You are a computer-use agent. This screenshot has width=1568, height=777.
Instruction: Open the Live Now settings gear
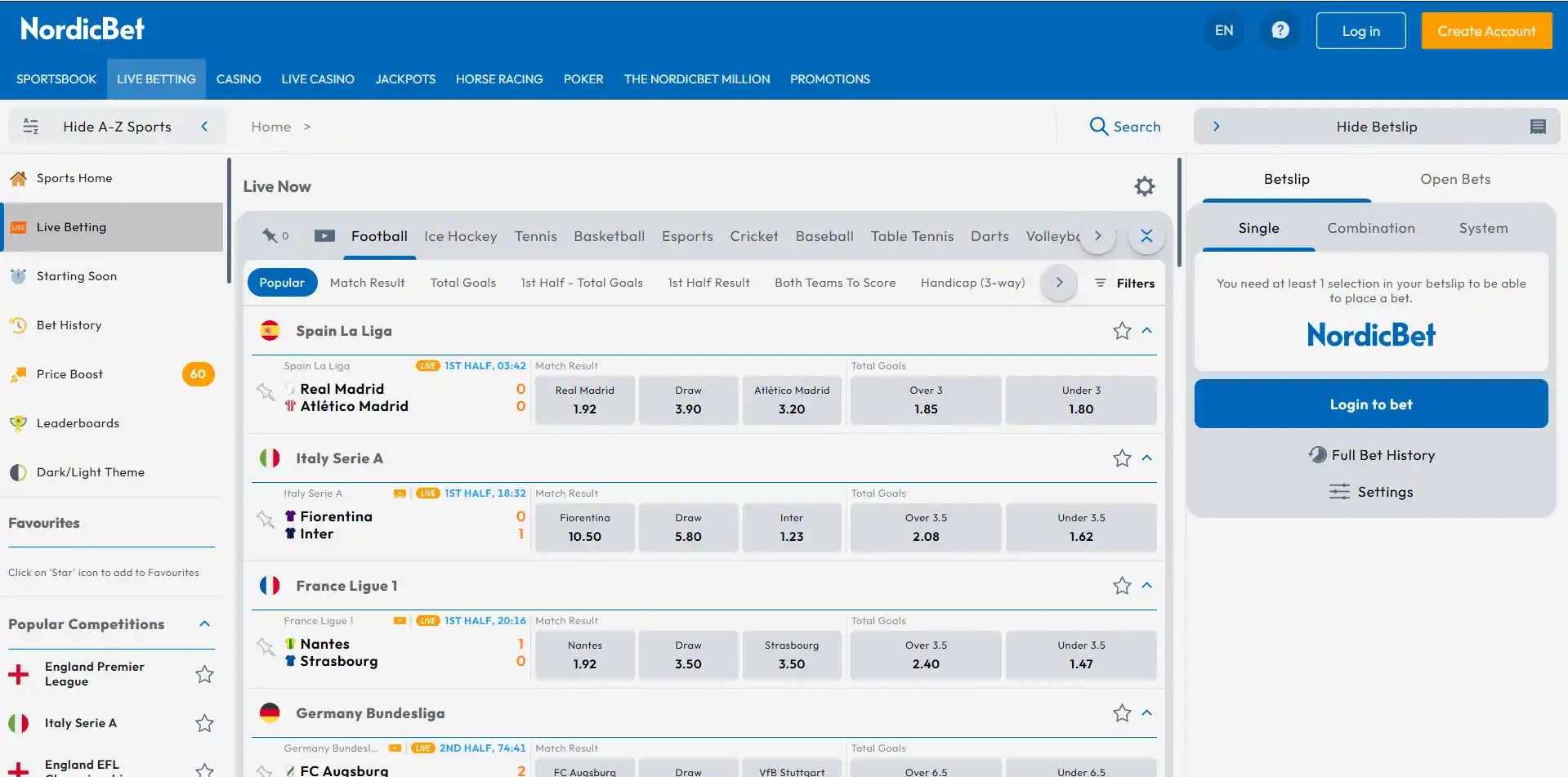1145,186
